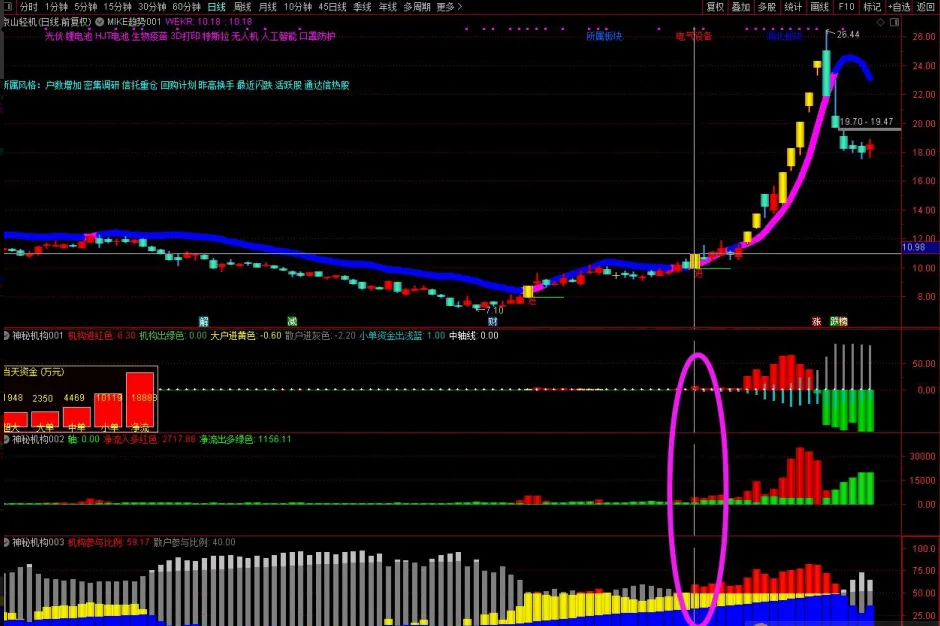
Task: Toggle 复权 price adjustment
Action: tap(714, 7)
